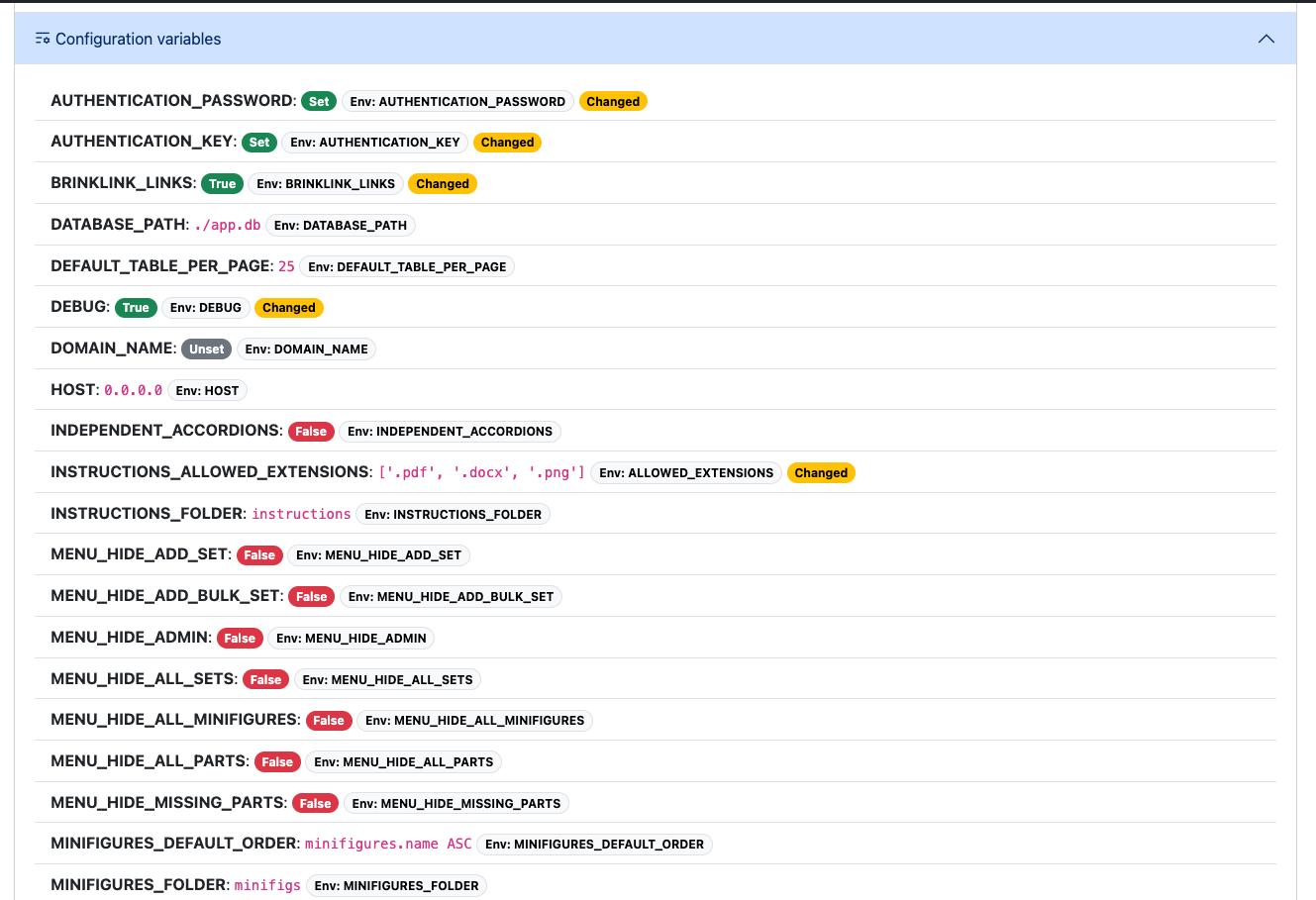Click the MENU_HIDE_ADMIN variable name
Image resolution: width=1316 pixels, height=900 pixels.
[130, 638]
